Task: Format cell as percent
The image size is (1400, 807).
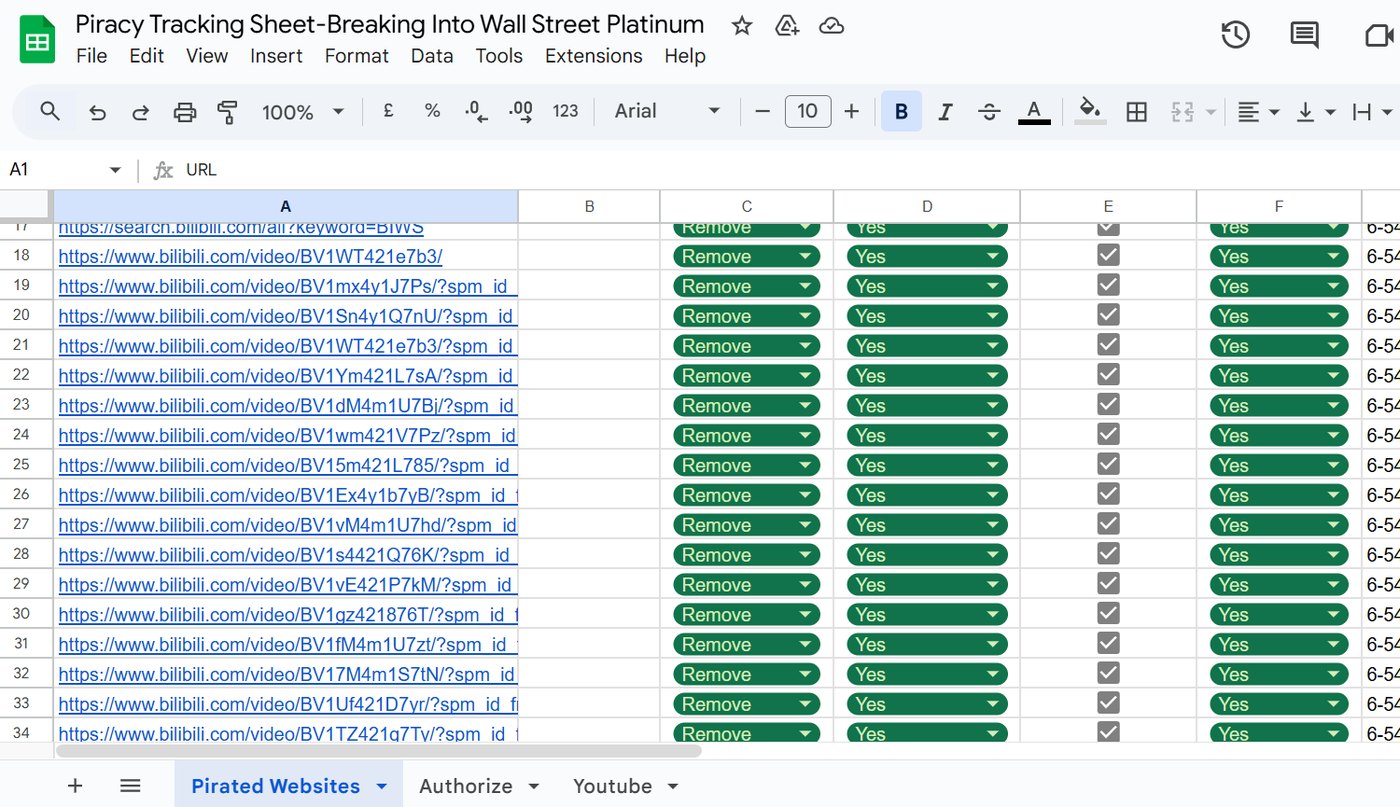Action: pos(432,111)
